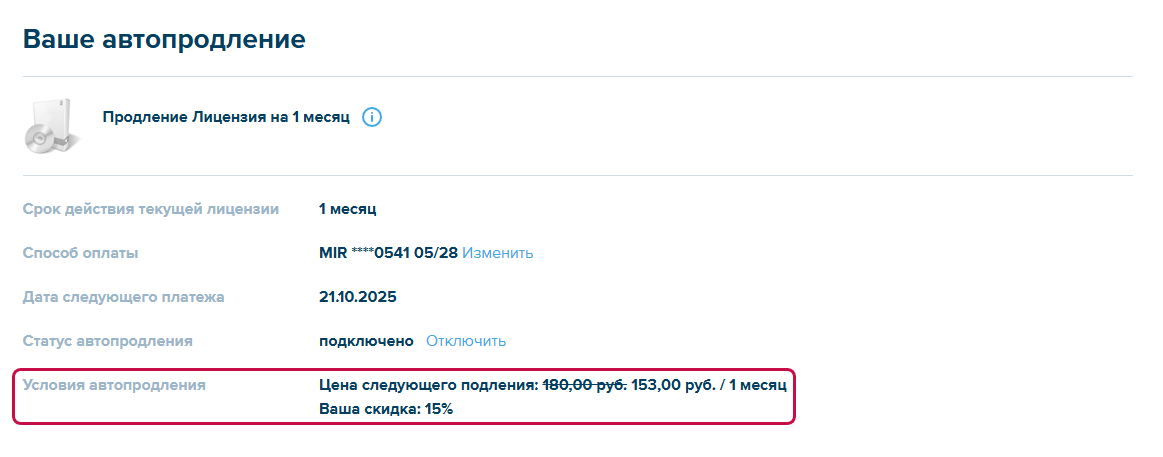Click the Условия автопродления label

point(114,385)
